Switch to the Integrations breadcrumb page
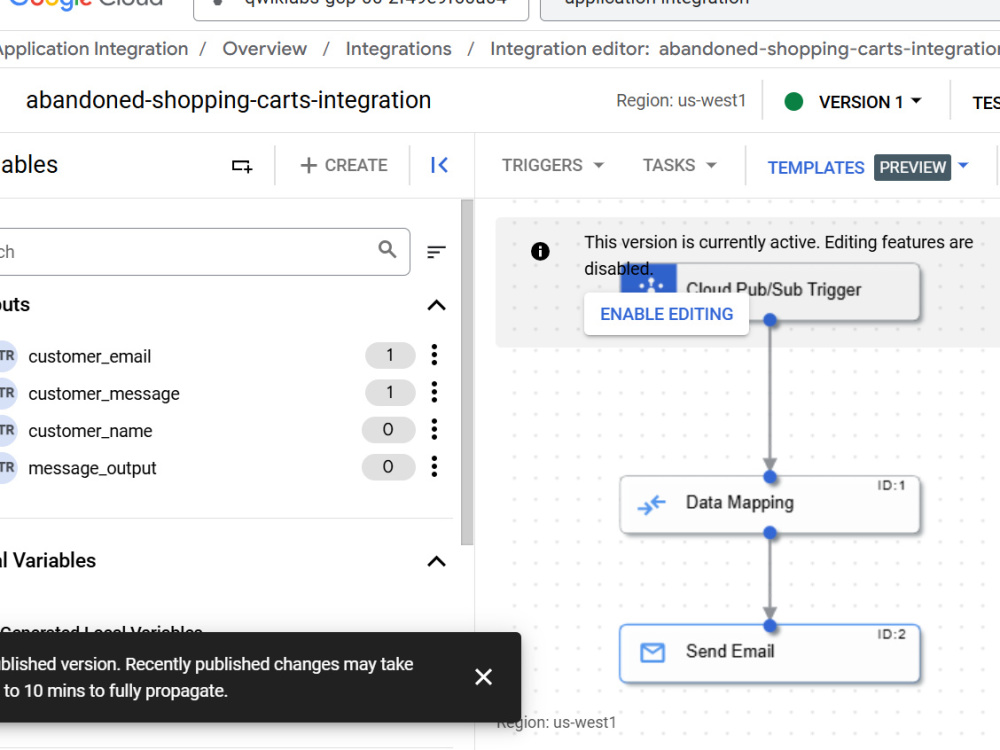 [x=398, y=48]
